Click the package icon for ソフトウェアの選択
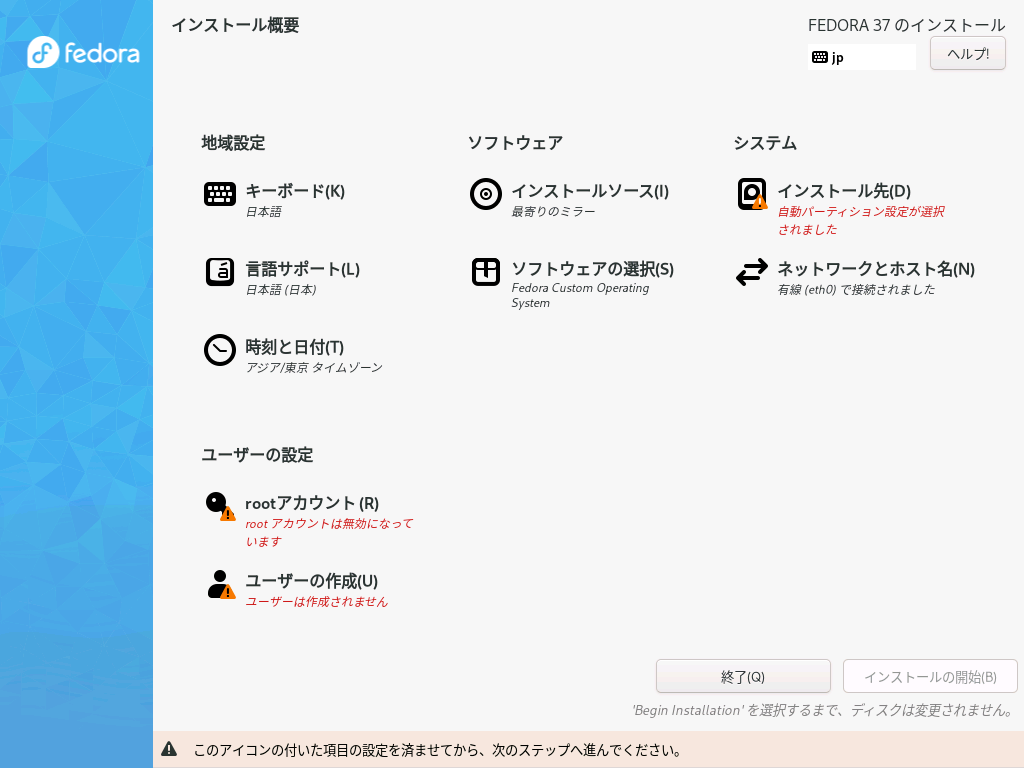1024x768 pixels. pos(486,272)
